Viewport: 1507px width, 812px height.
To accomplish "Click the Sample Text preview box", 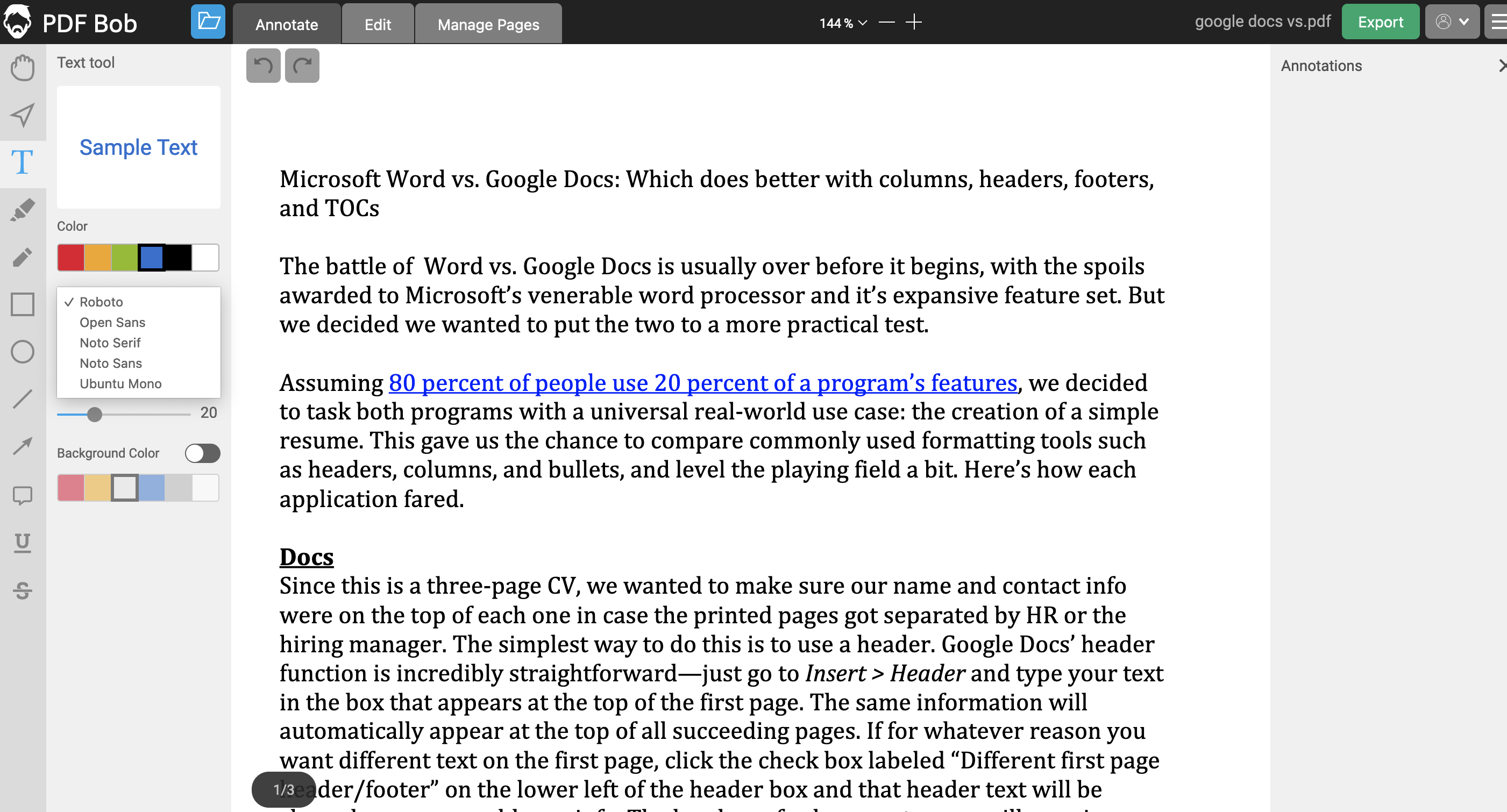I will (139, 147).
